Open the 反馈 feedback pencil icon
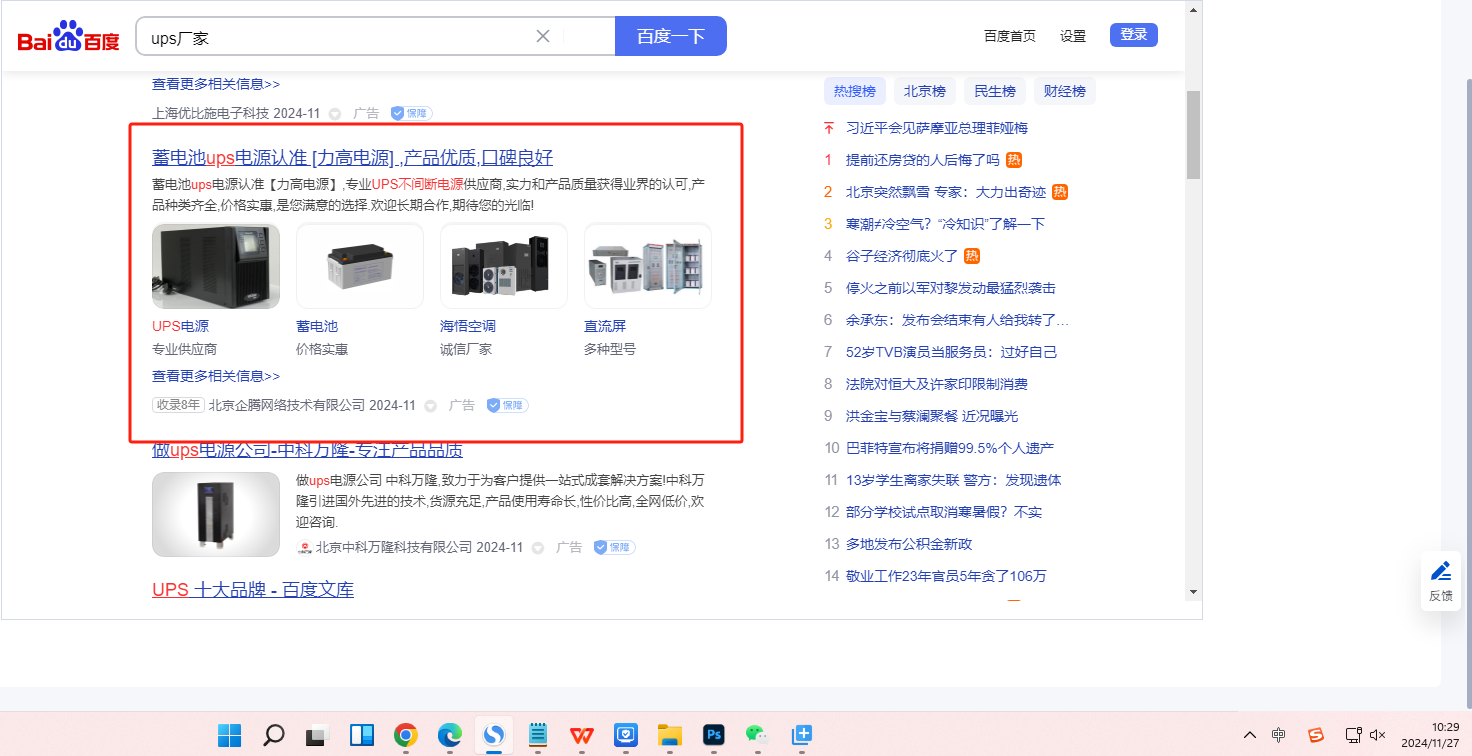Image resolution: width=1472 pixels, height=756 pixels. point(1440,571)
